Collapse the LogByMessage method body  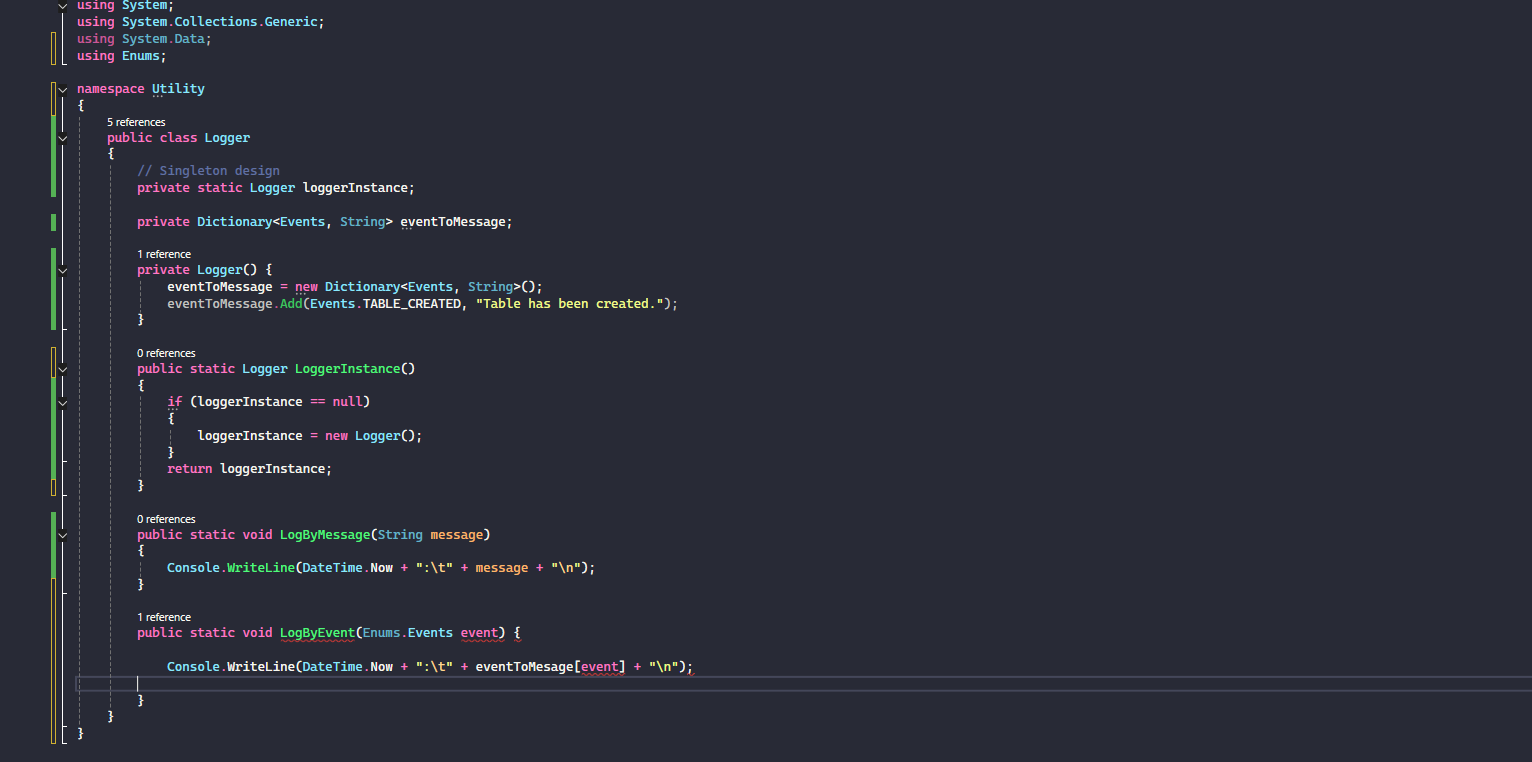click(x=61, y=534)
